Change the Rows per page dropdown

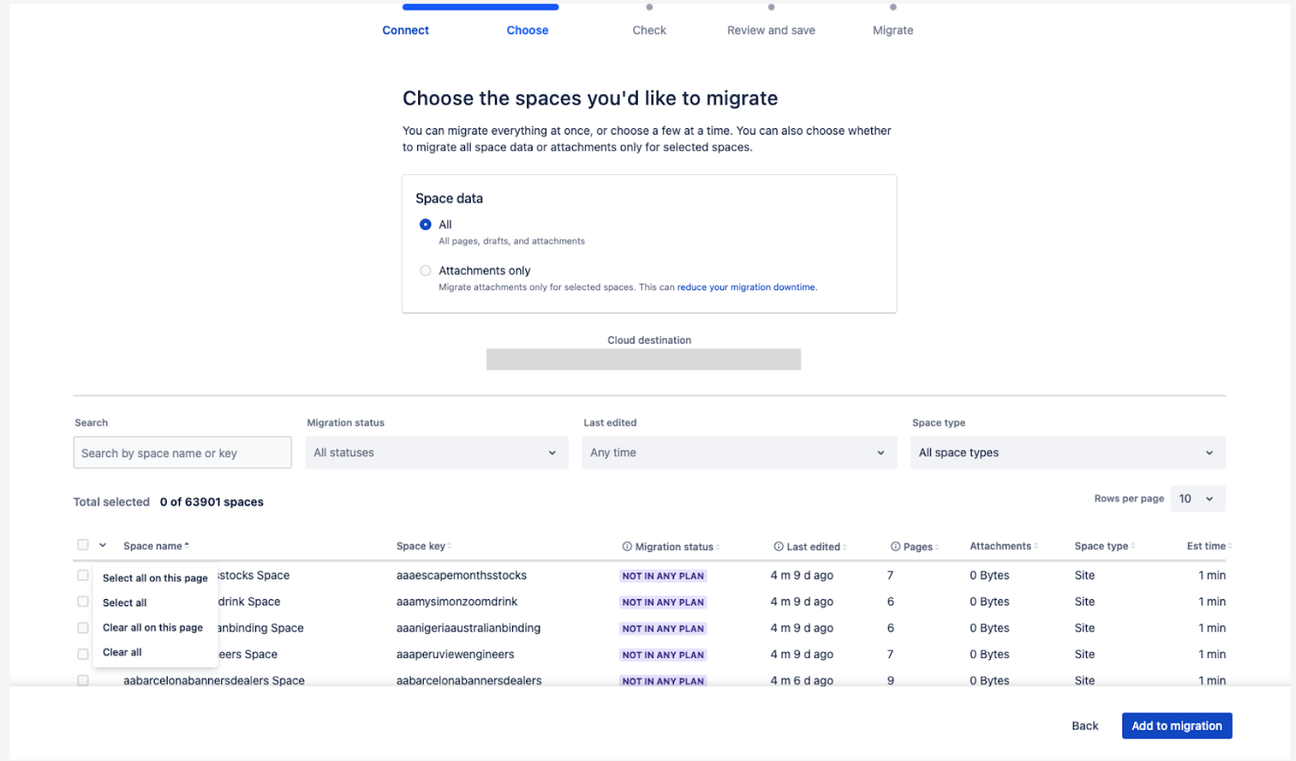point(1197,498)
